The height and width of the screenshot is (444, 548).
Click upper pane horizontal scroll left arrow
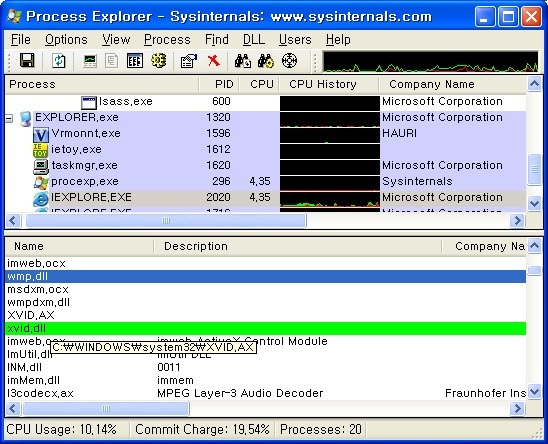pos(13,221)
